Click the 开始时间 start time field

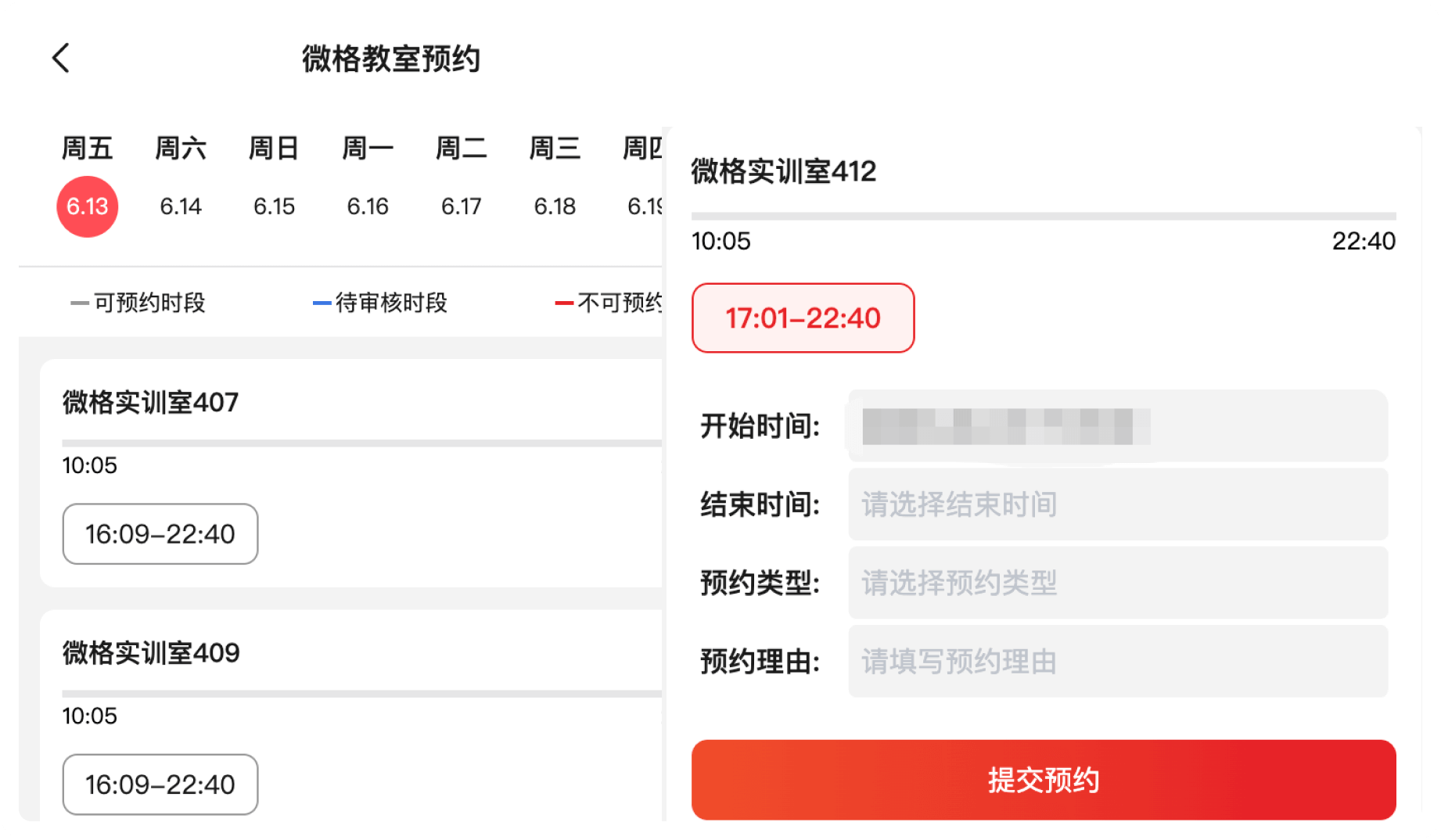click(1117, 427)
